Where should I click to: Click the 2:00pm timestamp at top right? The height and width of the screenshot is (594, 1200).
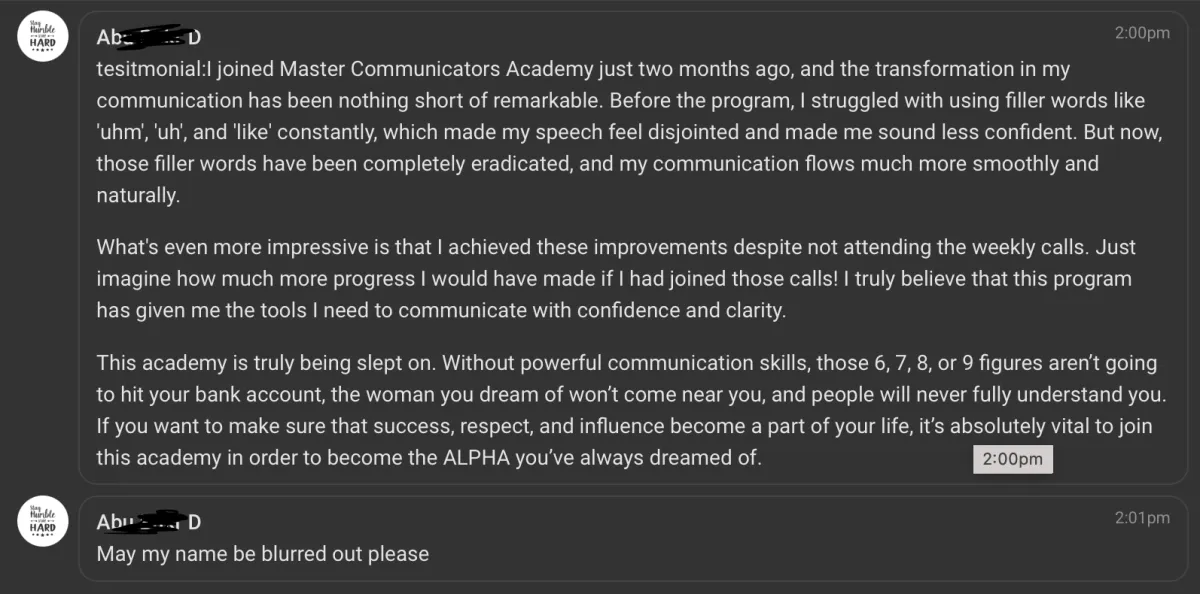(1142, 33)
